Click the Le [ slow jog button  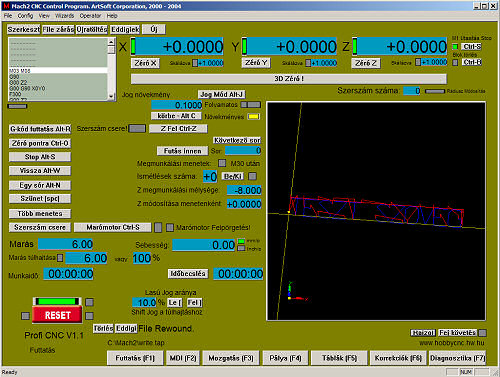click(175, 303)
